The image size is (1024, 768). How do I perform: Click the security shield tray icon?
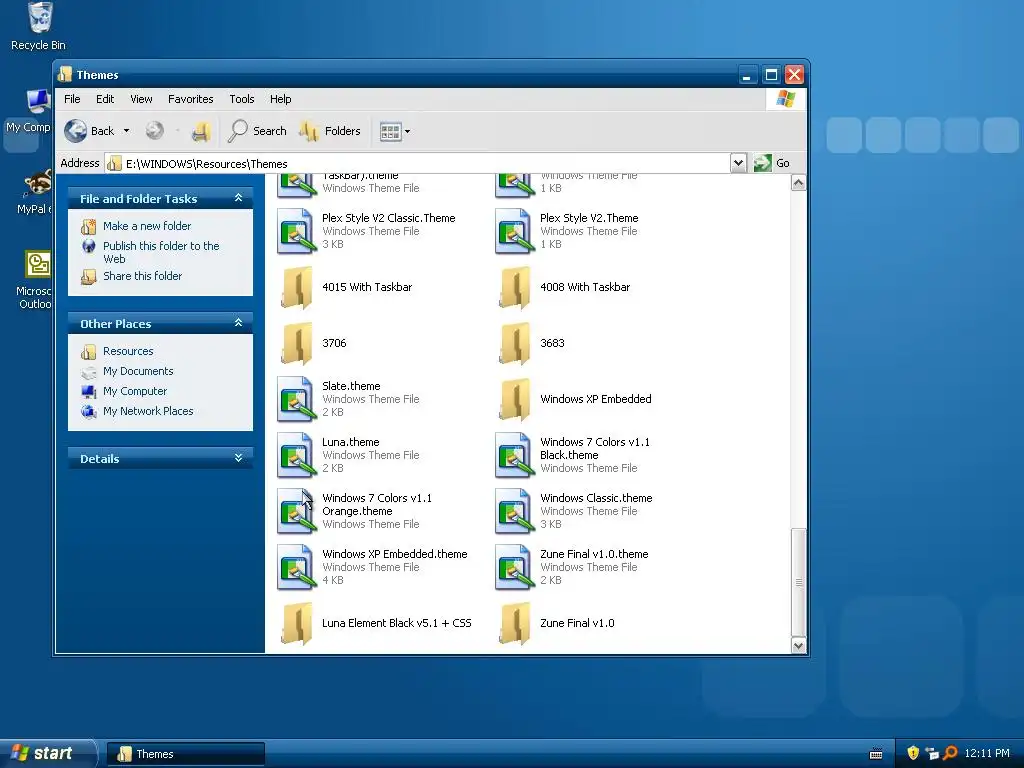point(913,753)
